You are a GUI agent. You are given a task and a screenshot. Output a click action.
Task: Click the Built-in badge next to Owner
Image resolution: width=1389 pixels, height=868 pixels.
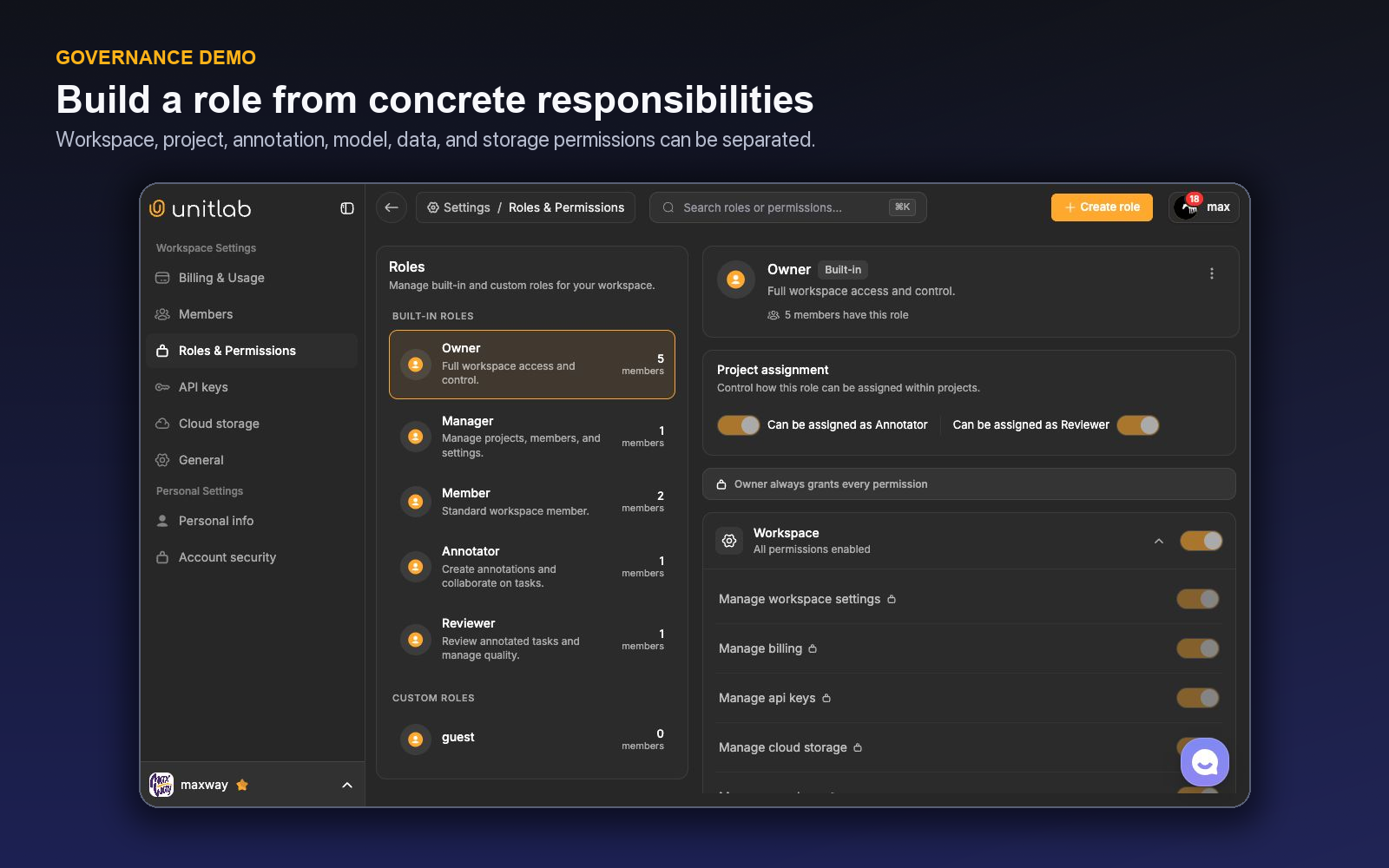coord(843,270)
